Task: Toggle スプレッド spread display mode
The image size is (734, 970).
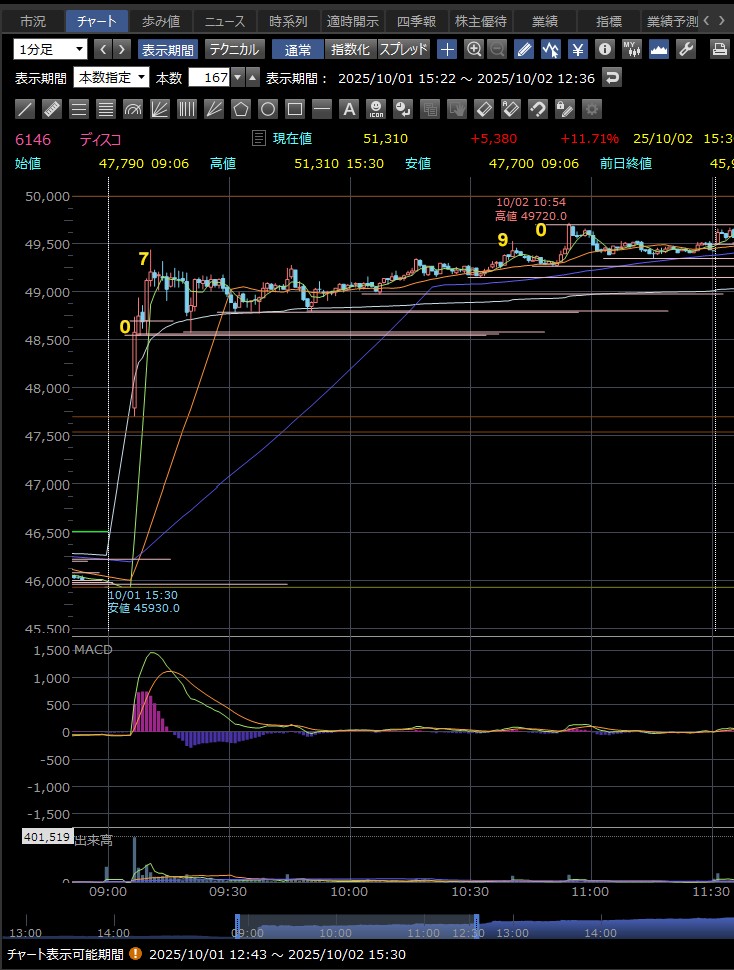Action: coord(404,49)
